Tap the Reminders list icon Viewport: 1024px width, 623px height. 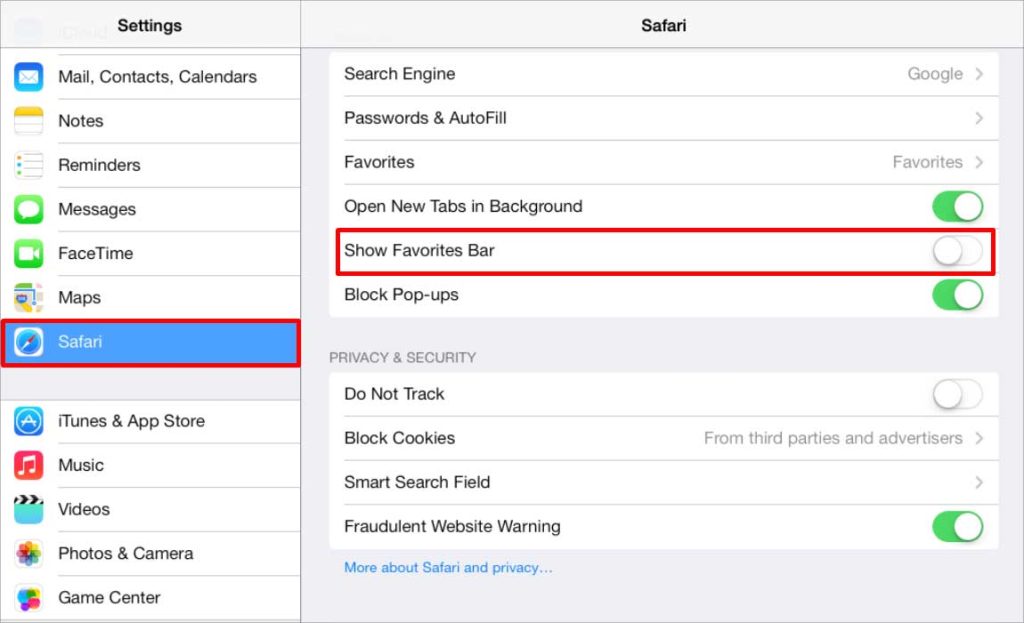[x=29, y=165]
